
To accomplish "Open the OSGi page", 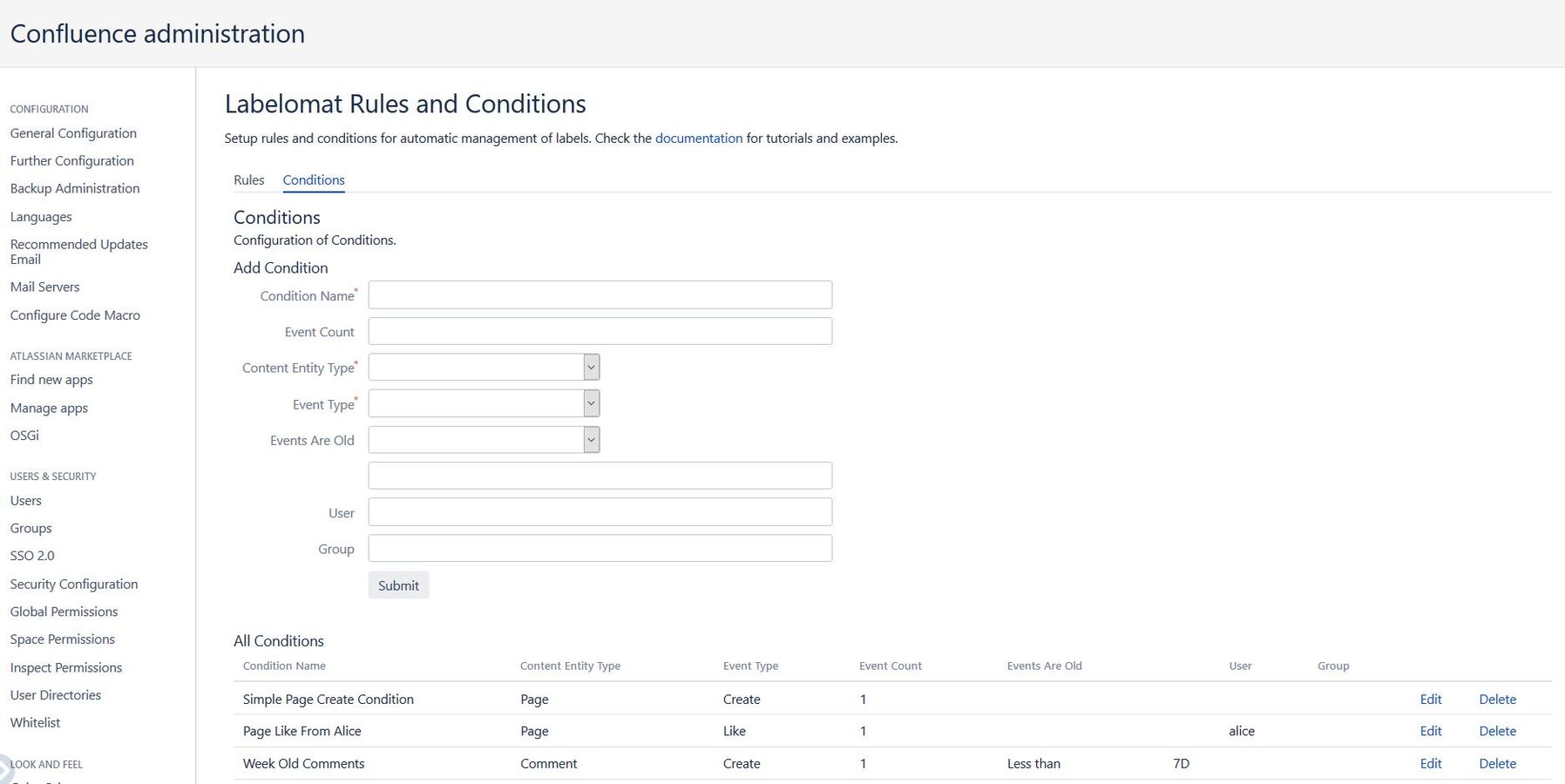I will [x=24, y=436].
